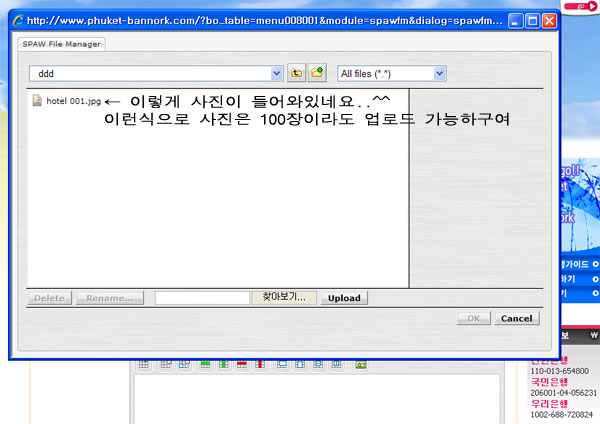Close the SPAW file manager window
Screen dimensions: 600x424
549,20
